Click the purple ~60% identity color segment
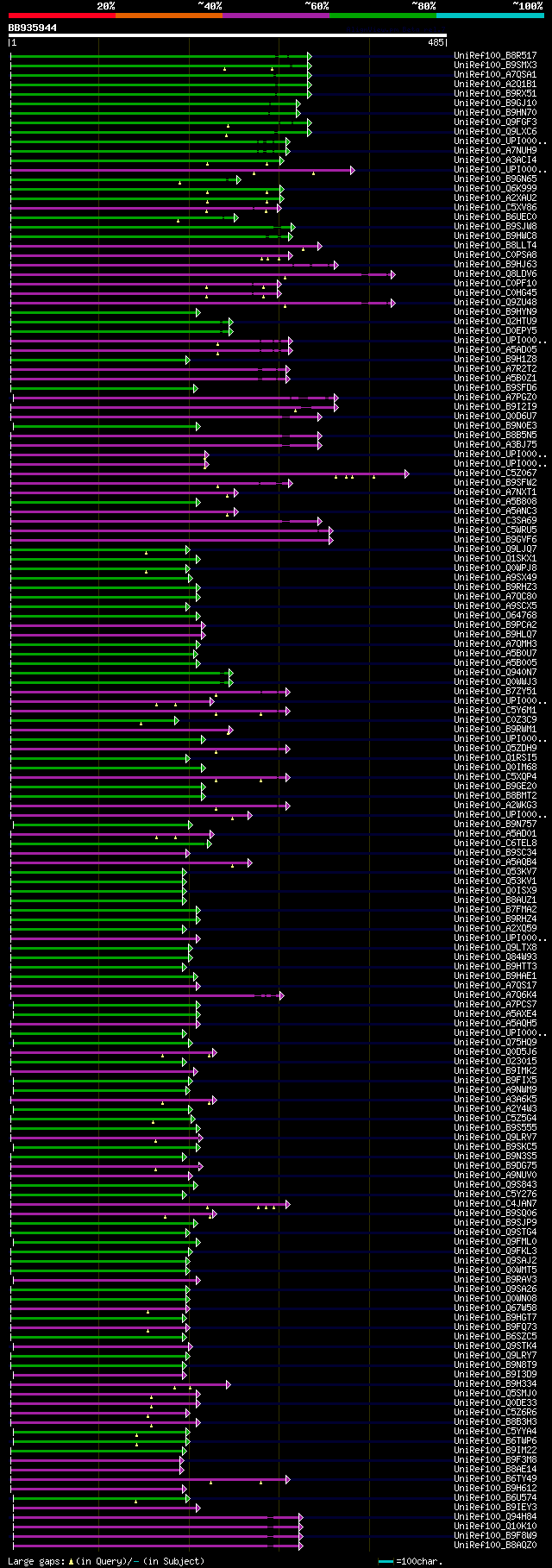The image size is (552, 1568). tap(276, 15)
